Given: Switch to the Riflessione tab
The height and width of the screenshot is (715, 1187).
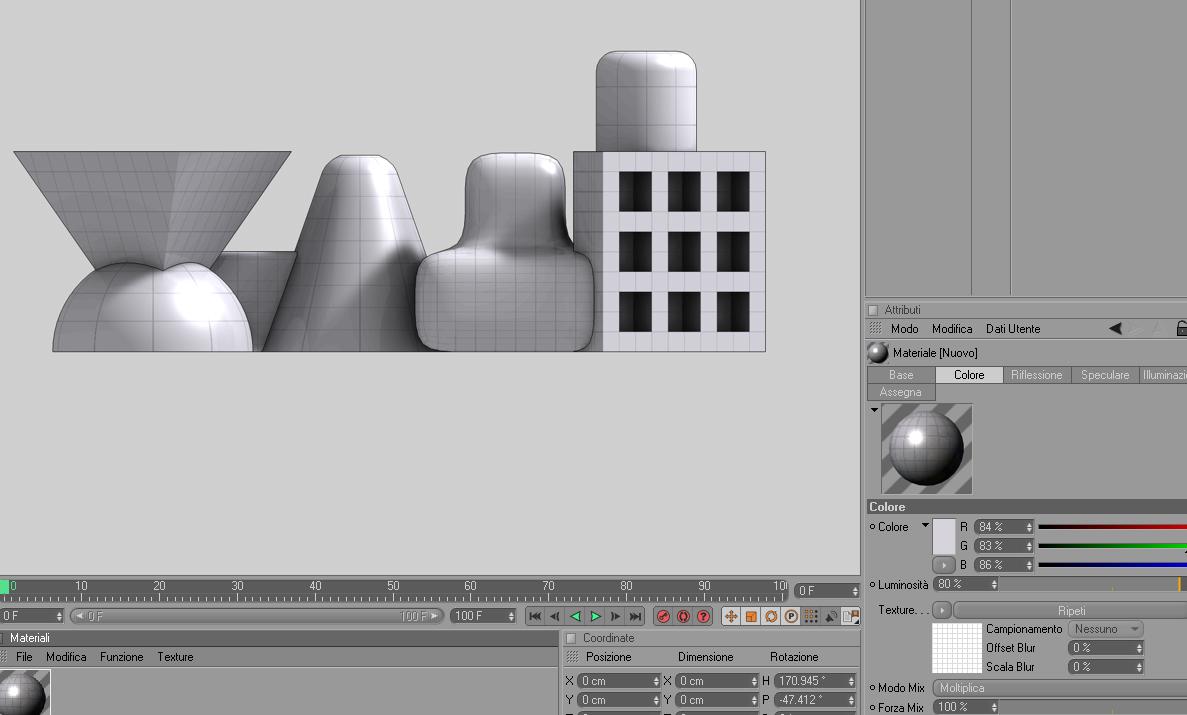Looking at the screenshot, I should click(x=1036, y=375).
